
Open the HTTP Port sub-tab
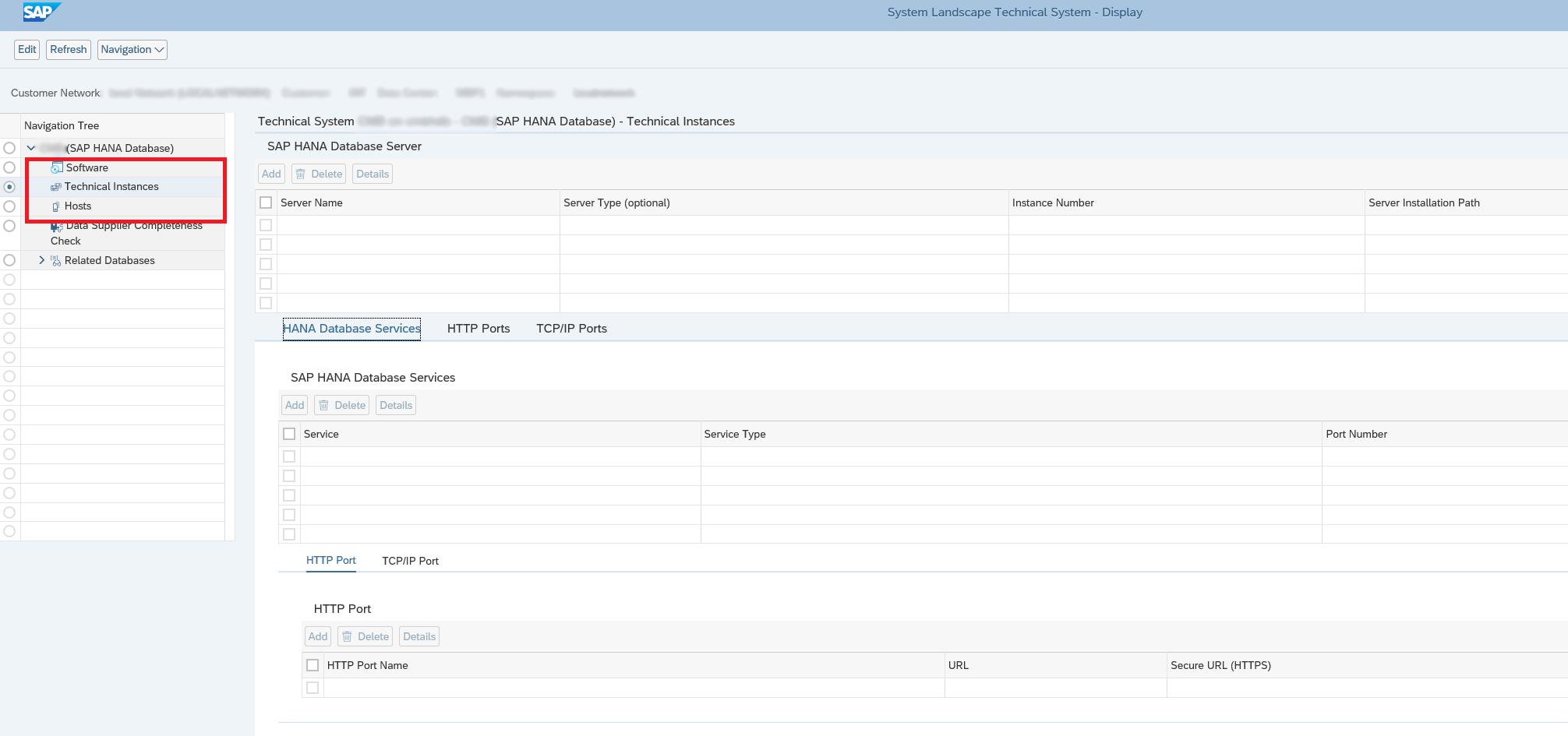tap(331, 560)
